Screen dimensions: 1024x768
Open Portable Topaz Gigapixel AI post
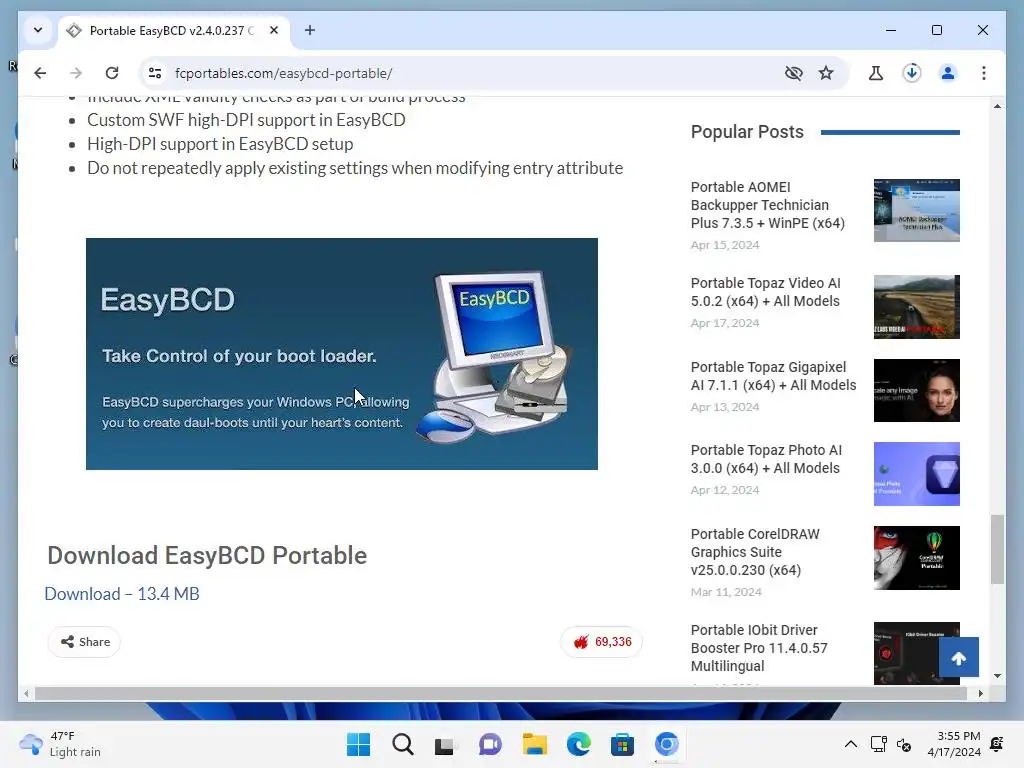tap(773, 376)
